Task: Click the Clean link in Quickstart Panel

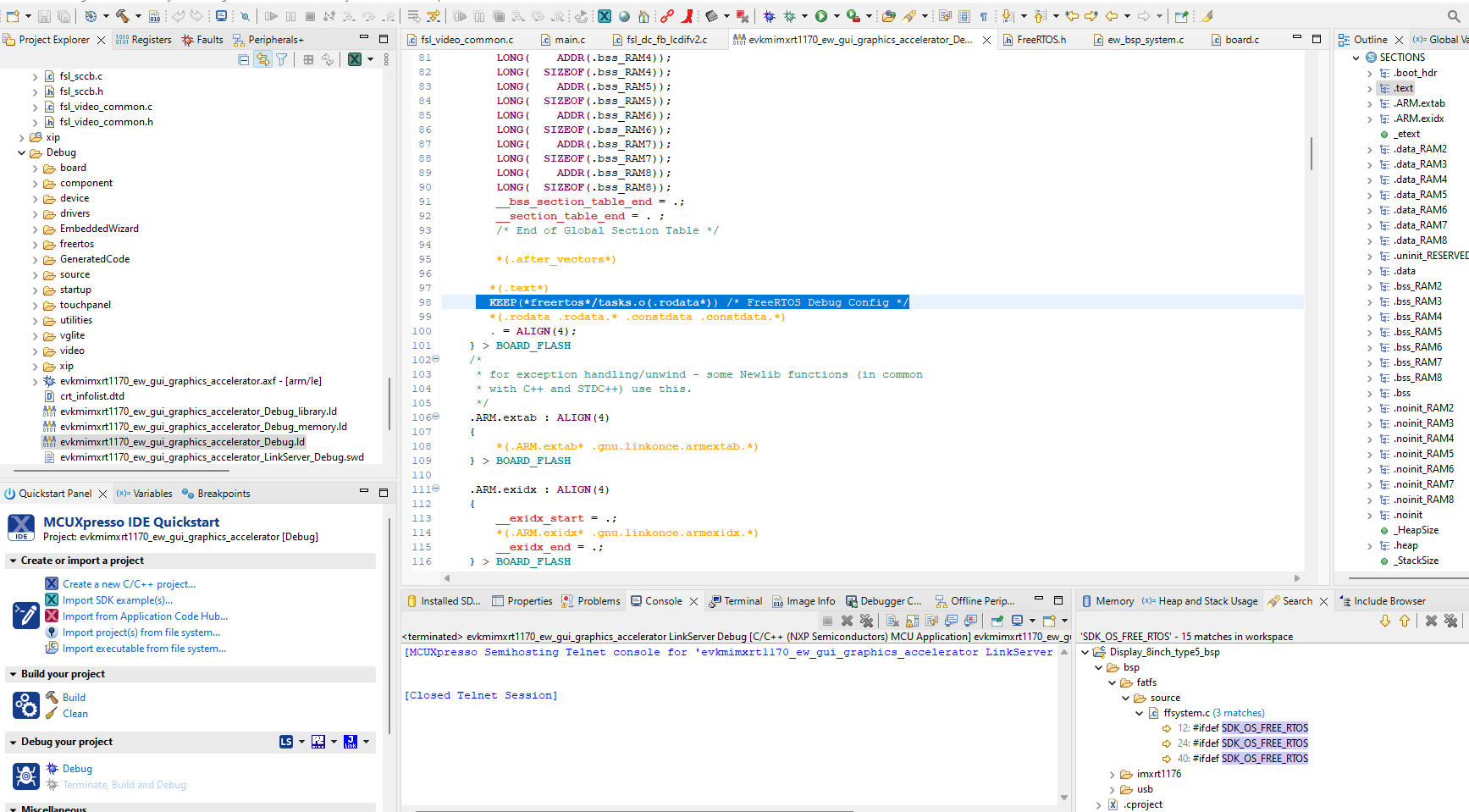Action: click(75, 713)
